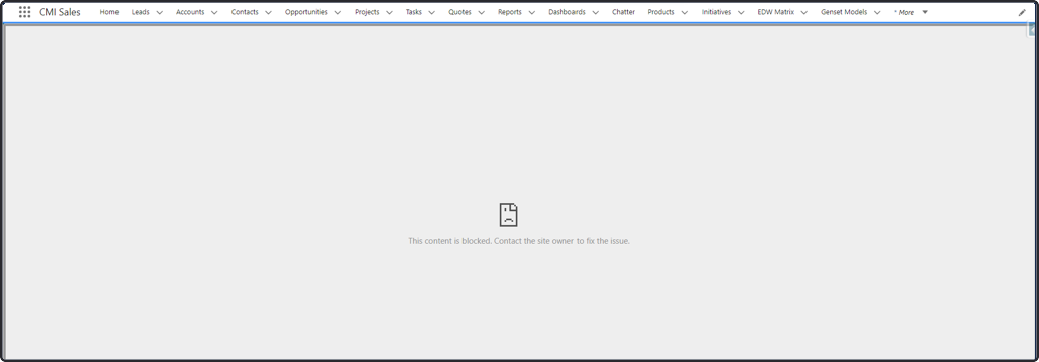Expand the EDW Matrix dropdown chevron
This screenshot has height=362, width=1039.
[x=804, y=13]
